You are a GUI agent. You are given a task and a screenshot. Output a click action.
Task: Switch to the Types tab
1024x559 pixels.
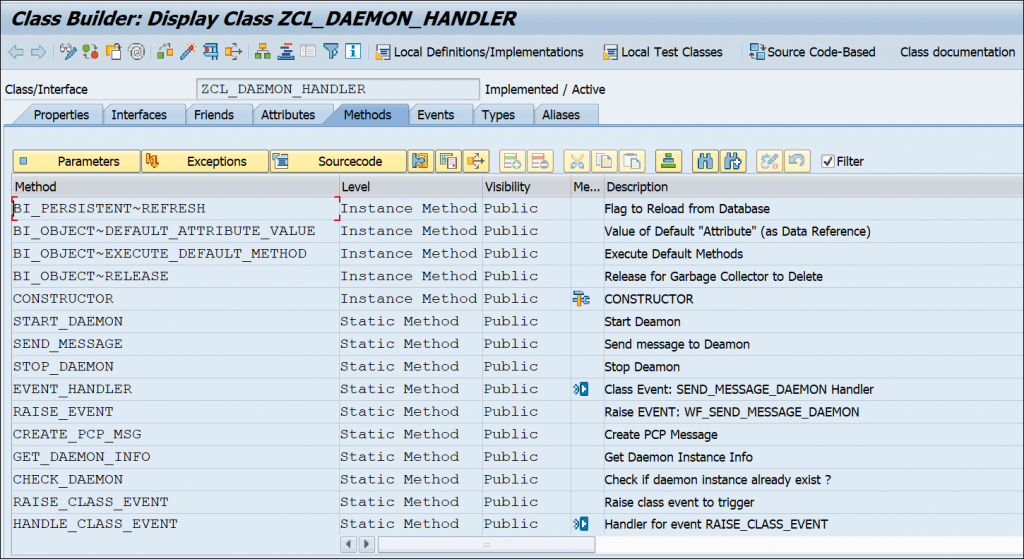[x=498, y=114]
